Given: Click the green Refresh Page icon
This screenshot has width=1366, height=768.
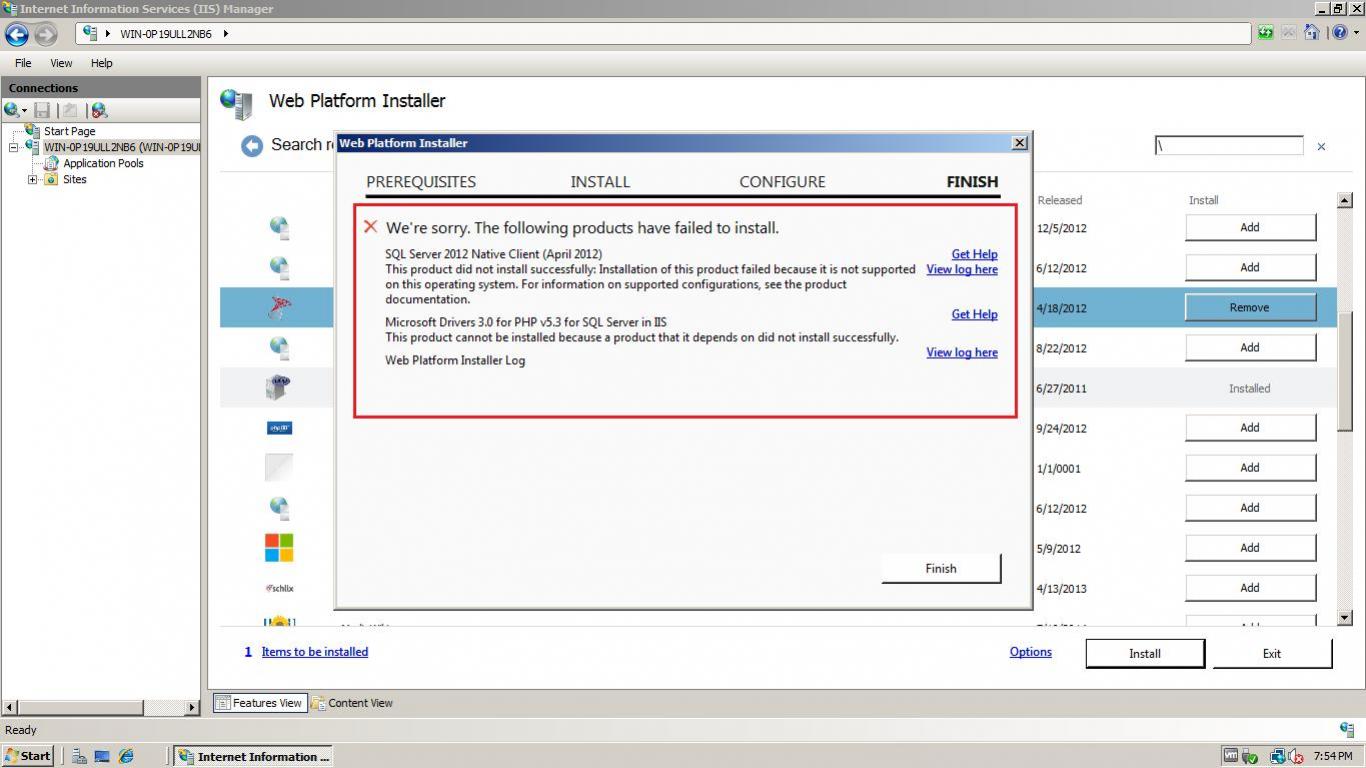Looking at the screenshot, I should tap(1265, 33).
